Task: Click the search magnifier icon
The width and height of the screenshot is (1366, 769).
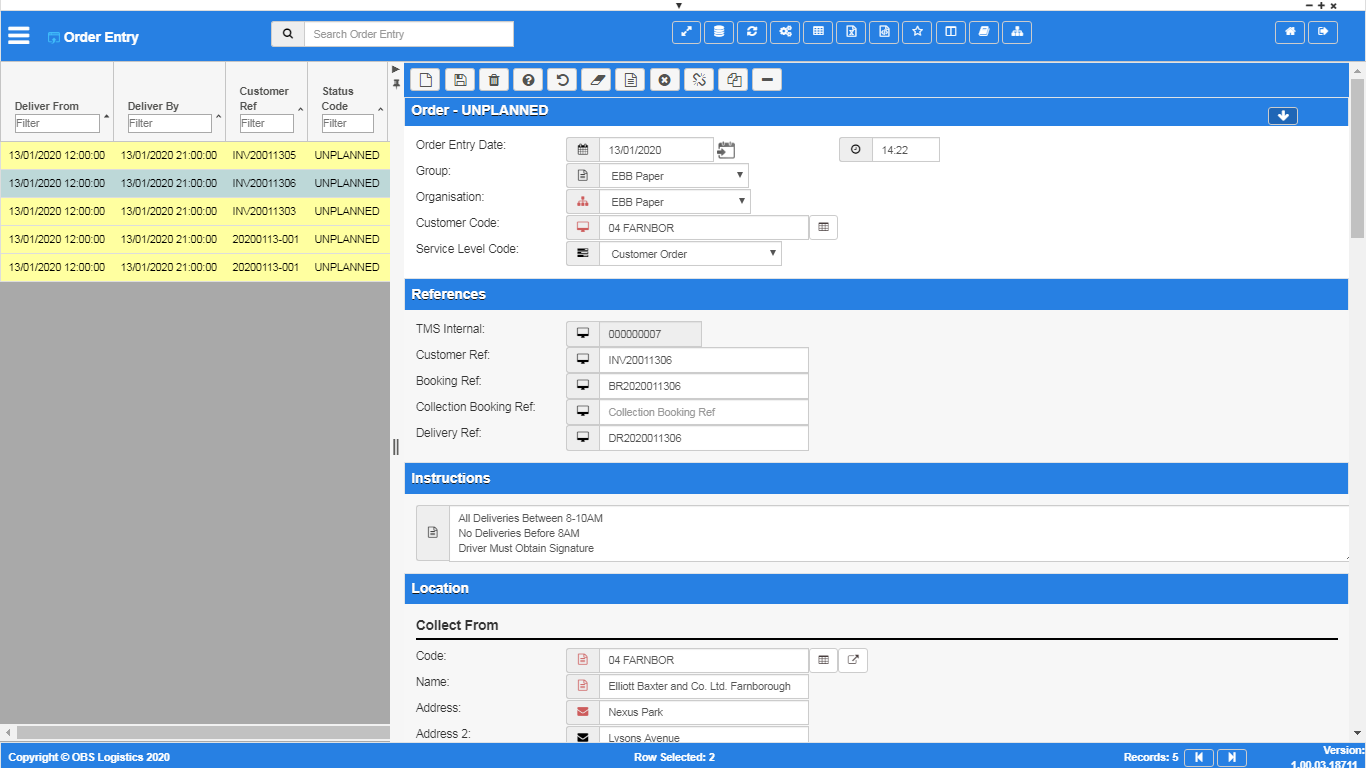Action: (288, 34)
